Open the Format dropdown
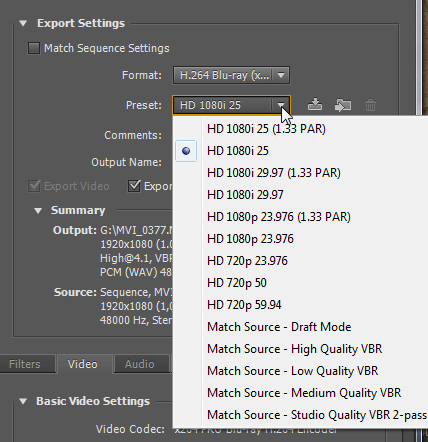 231,75
